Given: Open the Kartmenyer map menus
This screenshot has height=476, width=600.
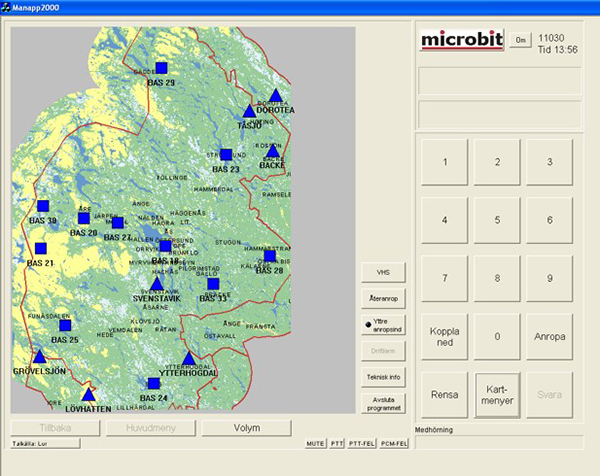Looking at the screenshot, I should pyautogui.click(x=497, y=393).
